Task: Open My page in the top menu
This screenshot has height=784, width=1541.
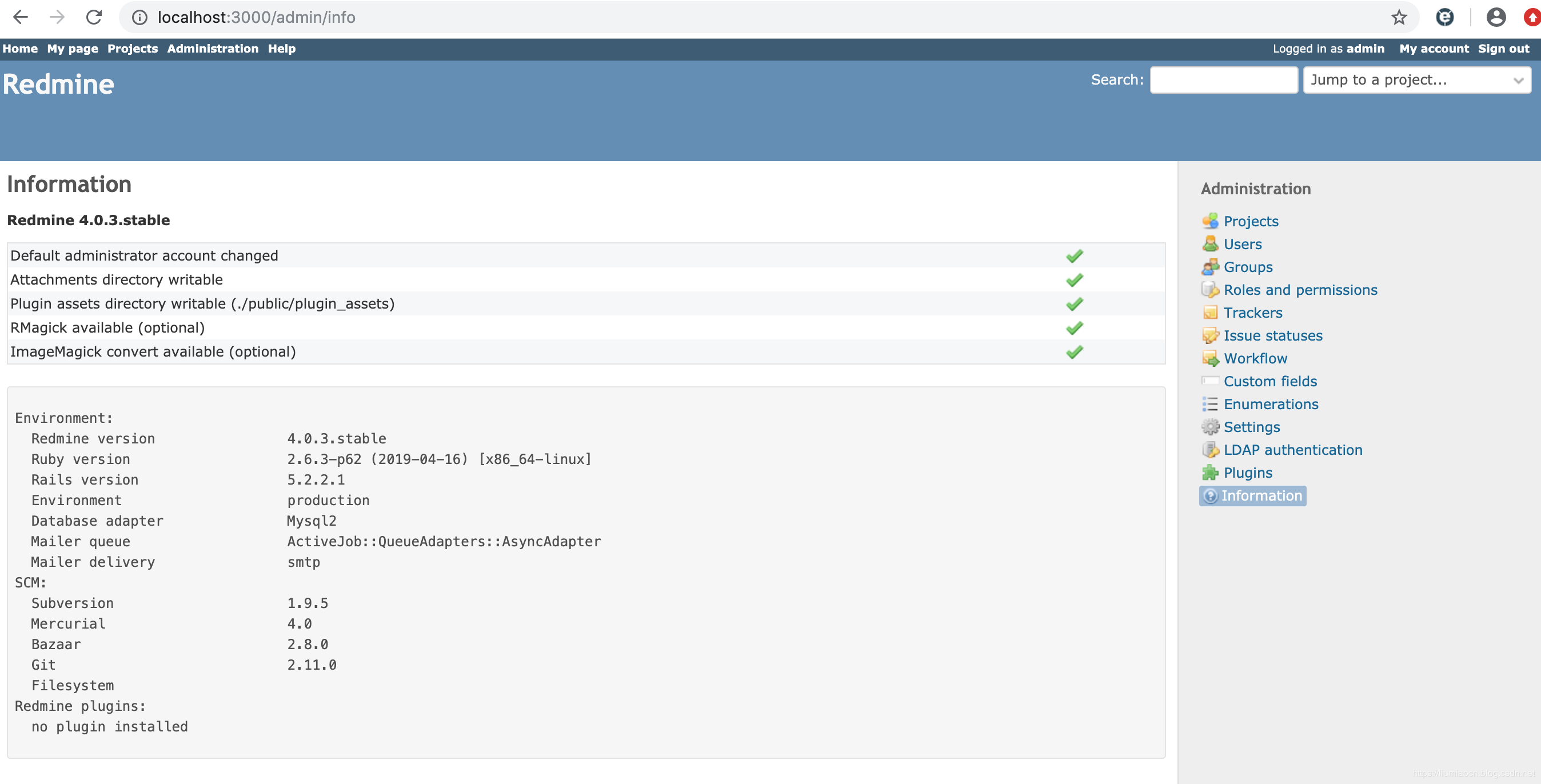Action: click(x=73, y=49)
